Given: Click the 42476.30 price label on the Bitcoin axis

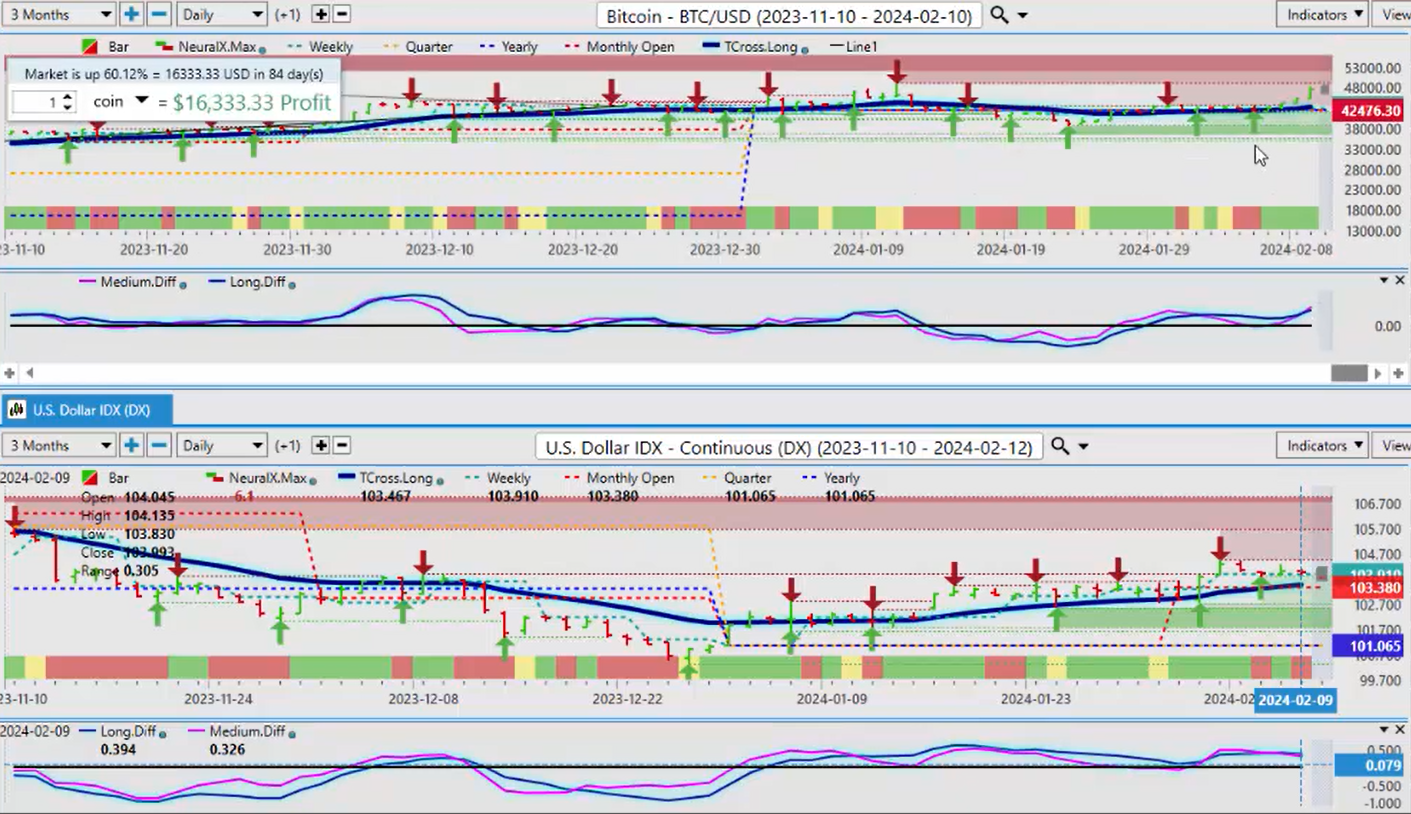Looking at the screenshot, I should pos(1370,111).
